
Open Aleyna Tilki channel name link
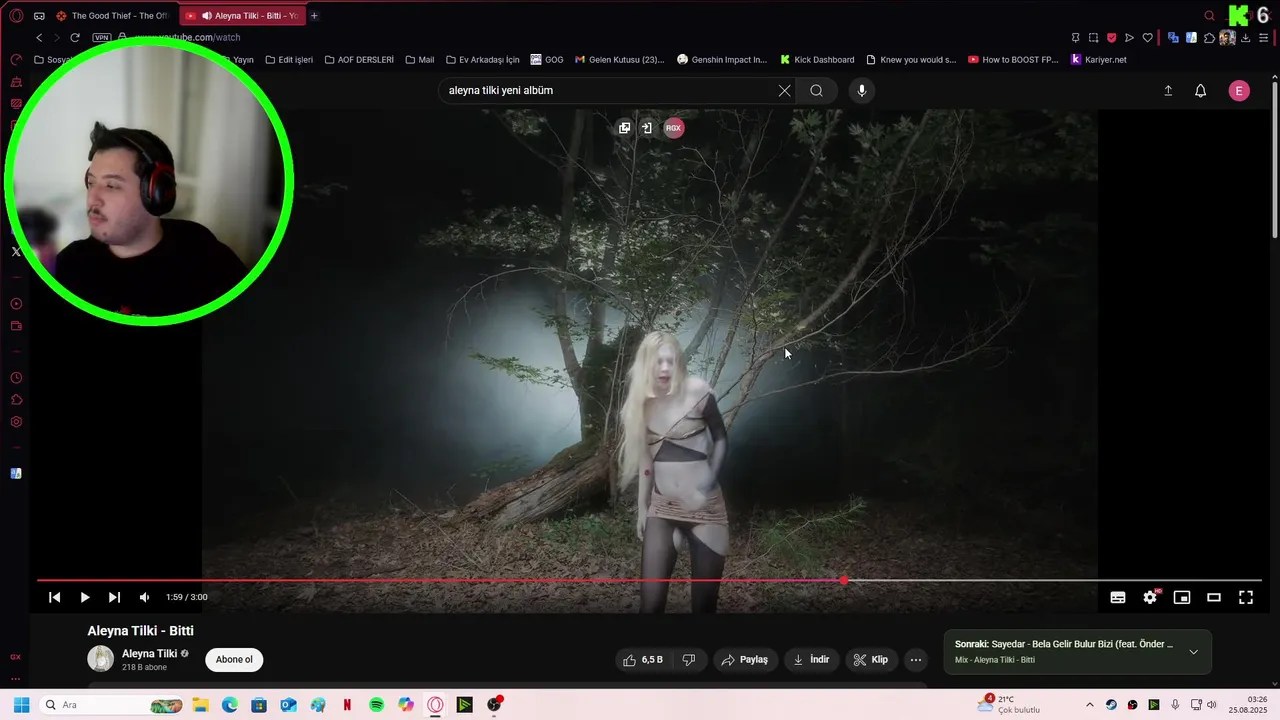point(149,653)
